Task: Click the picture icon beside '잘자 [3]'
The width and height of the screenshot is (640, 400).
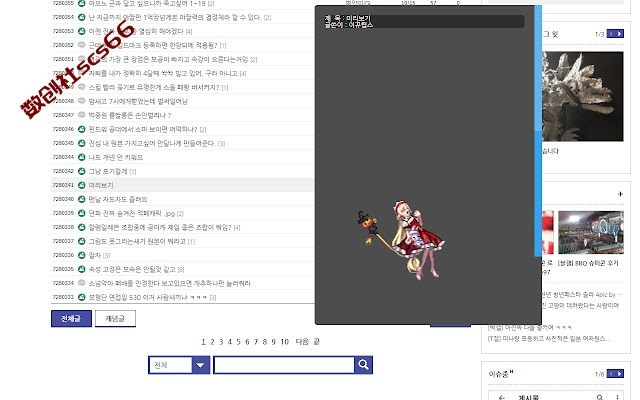Action: [82, 255]
